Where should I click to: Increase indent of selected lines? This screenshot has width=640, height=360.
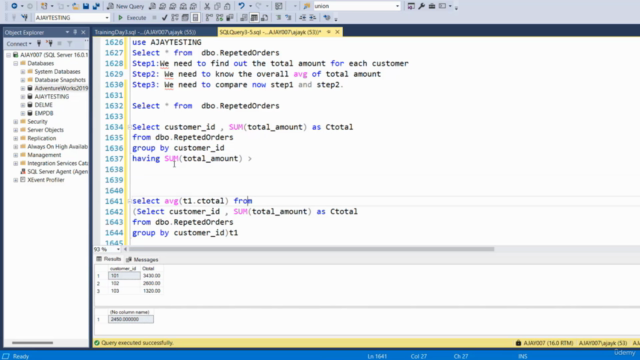pos(313,18)
